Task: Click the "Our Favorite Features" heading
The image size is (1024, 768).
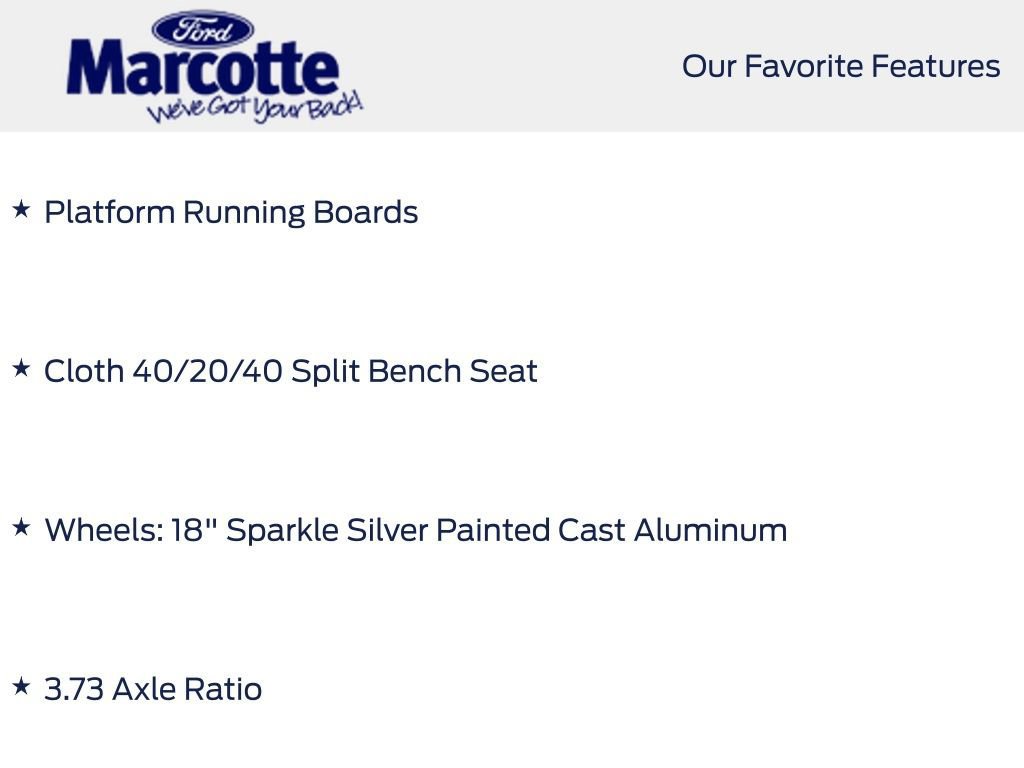Action: 840,67
